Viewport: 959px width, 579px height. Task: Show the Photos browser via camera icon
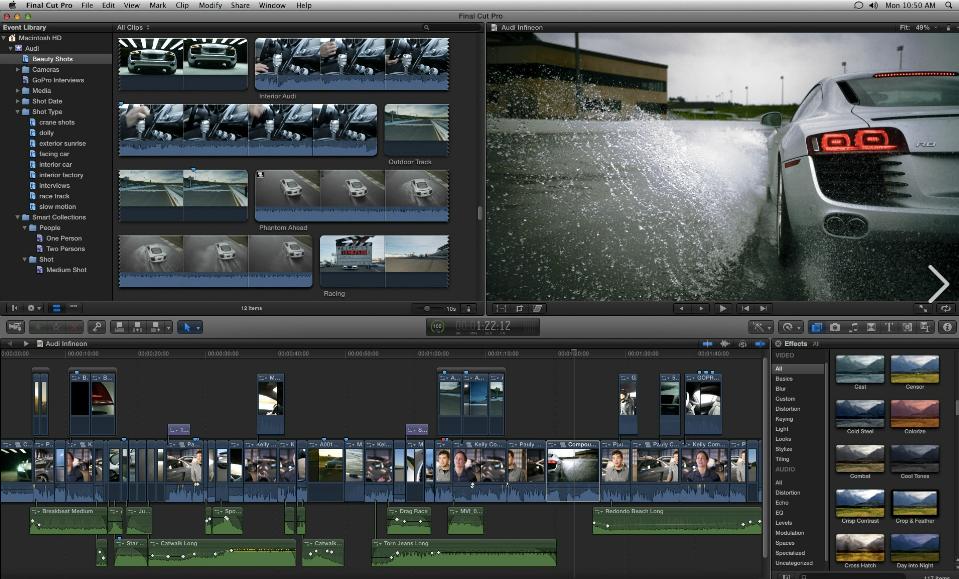pyautogui.click(x=834, y=327)
